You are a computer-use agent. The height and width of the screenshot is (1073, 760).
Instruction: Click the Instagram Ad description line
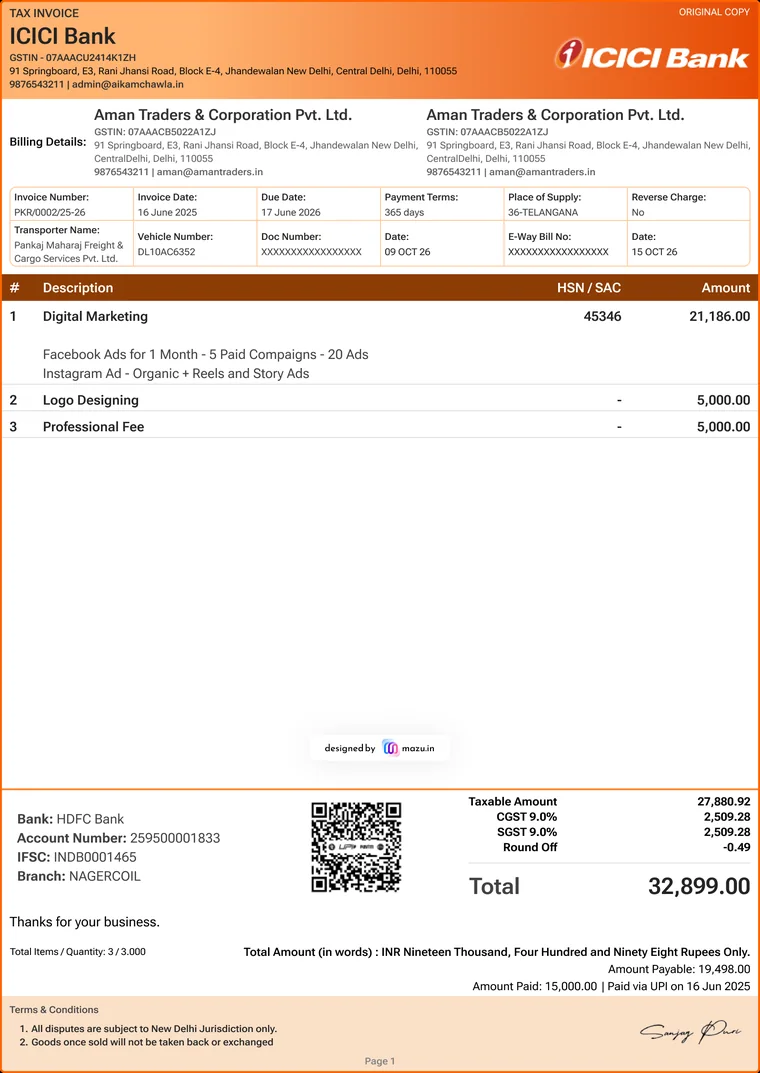(176, 374)
